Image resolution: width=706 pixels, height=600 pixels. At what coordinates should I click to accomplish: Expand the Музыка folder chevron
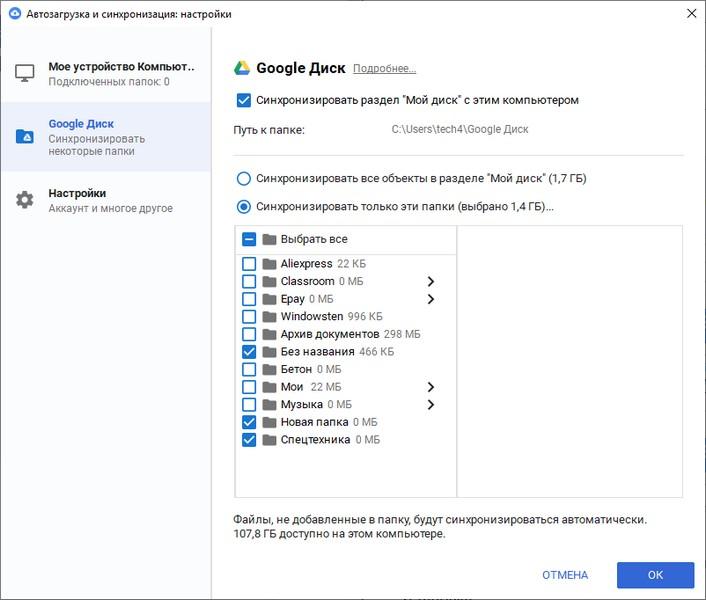click(431, 404)
